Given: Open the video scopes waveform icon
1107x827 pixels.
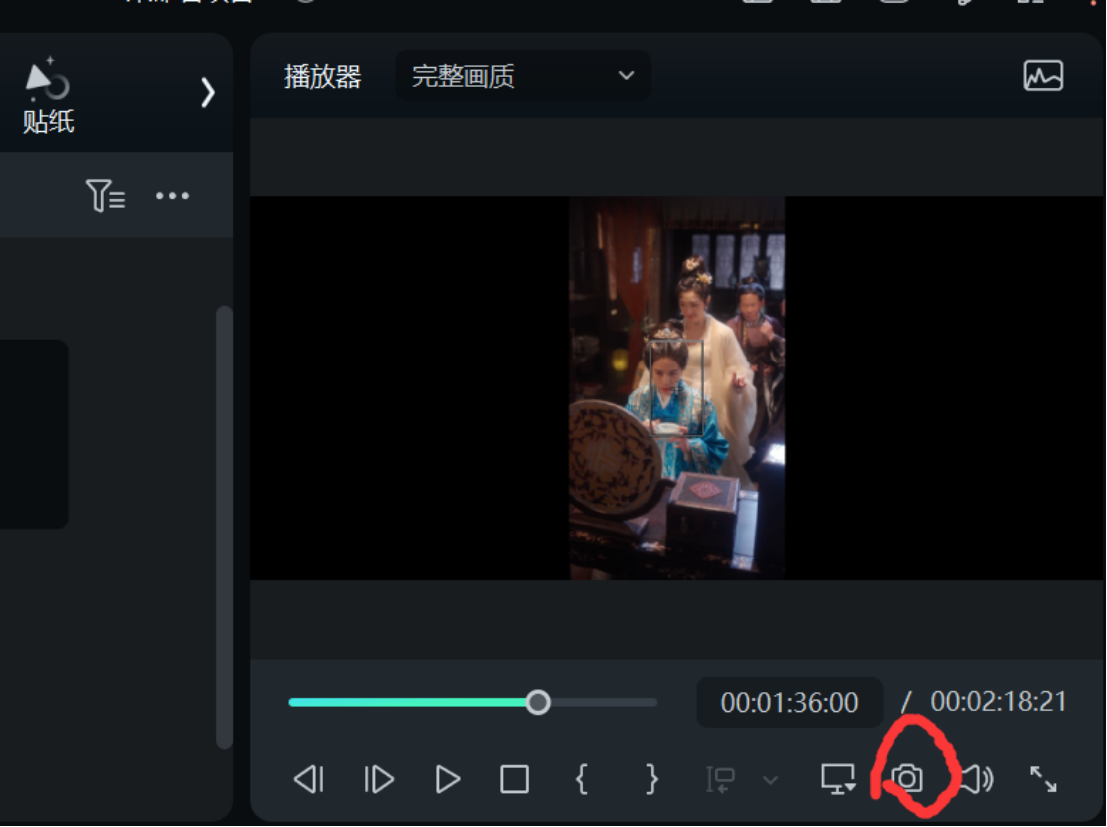Looking at the screenshot, I should [1043, 75].
